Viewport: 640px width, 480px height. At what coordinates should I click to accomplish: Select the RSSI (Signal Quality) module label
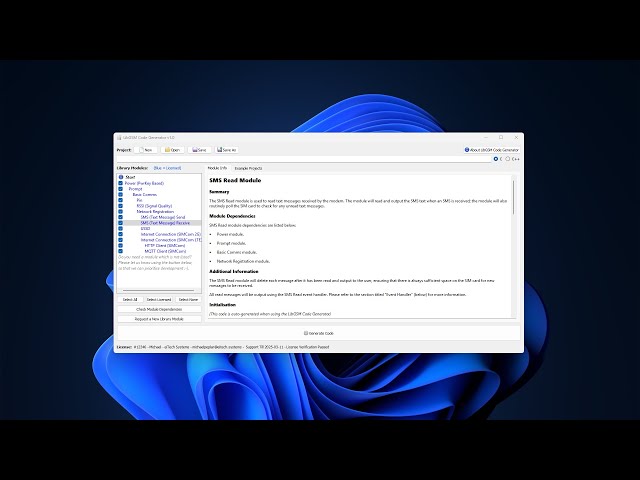[x=154, y=206]
